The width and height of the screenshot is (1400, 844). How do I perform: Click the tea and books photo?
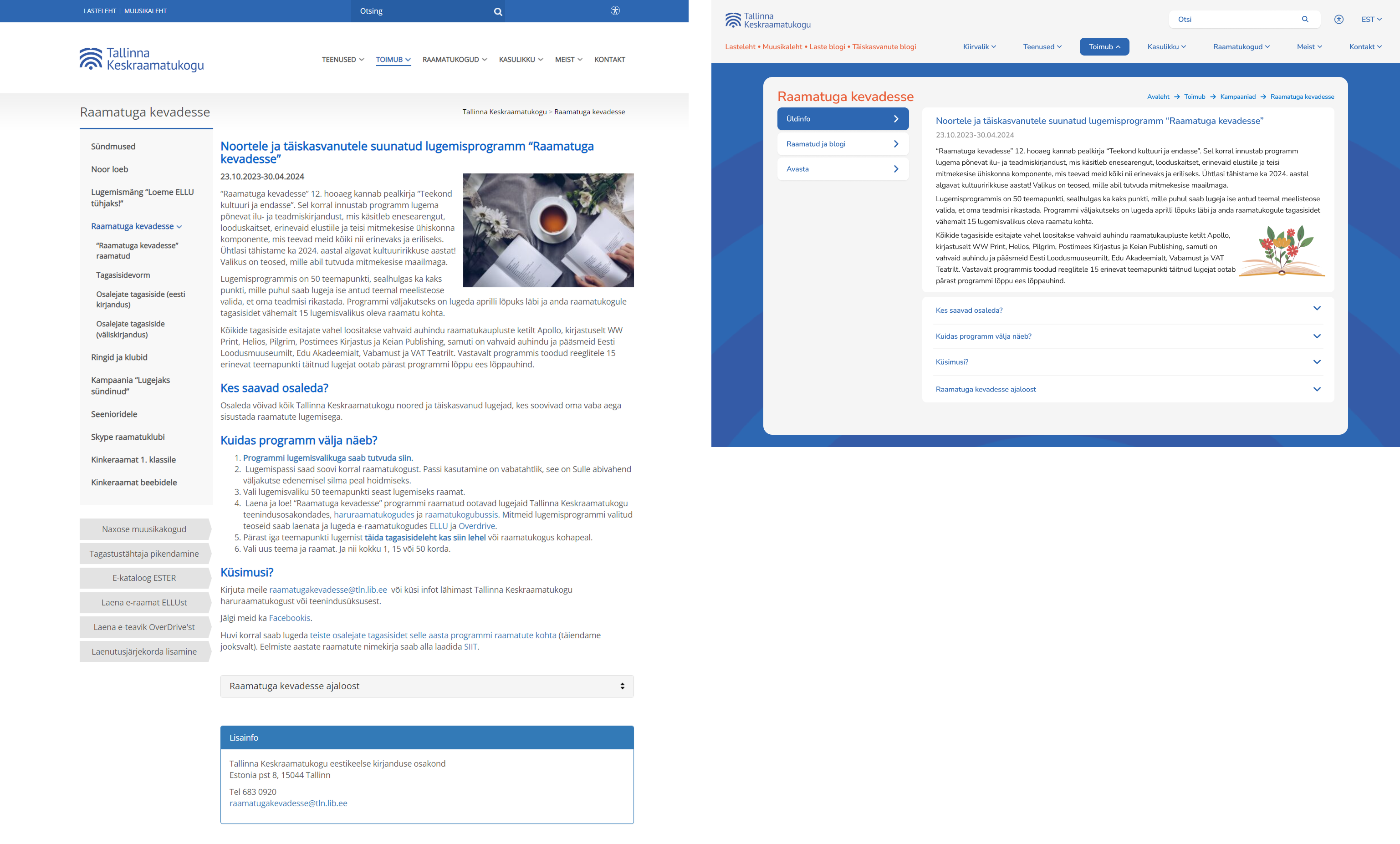(548, 230)
